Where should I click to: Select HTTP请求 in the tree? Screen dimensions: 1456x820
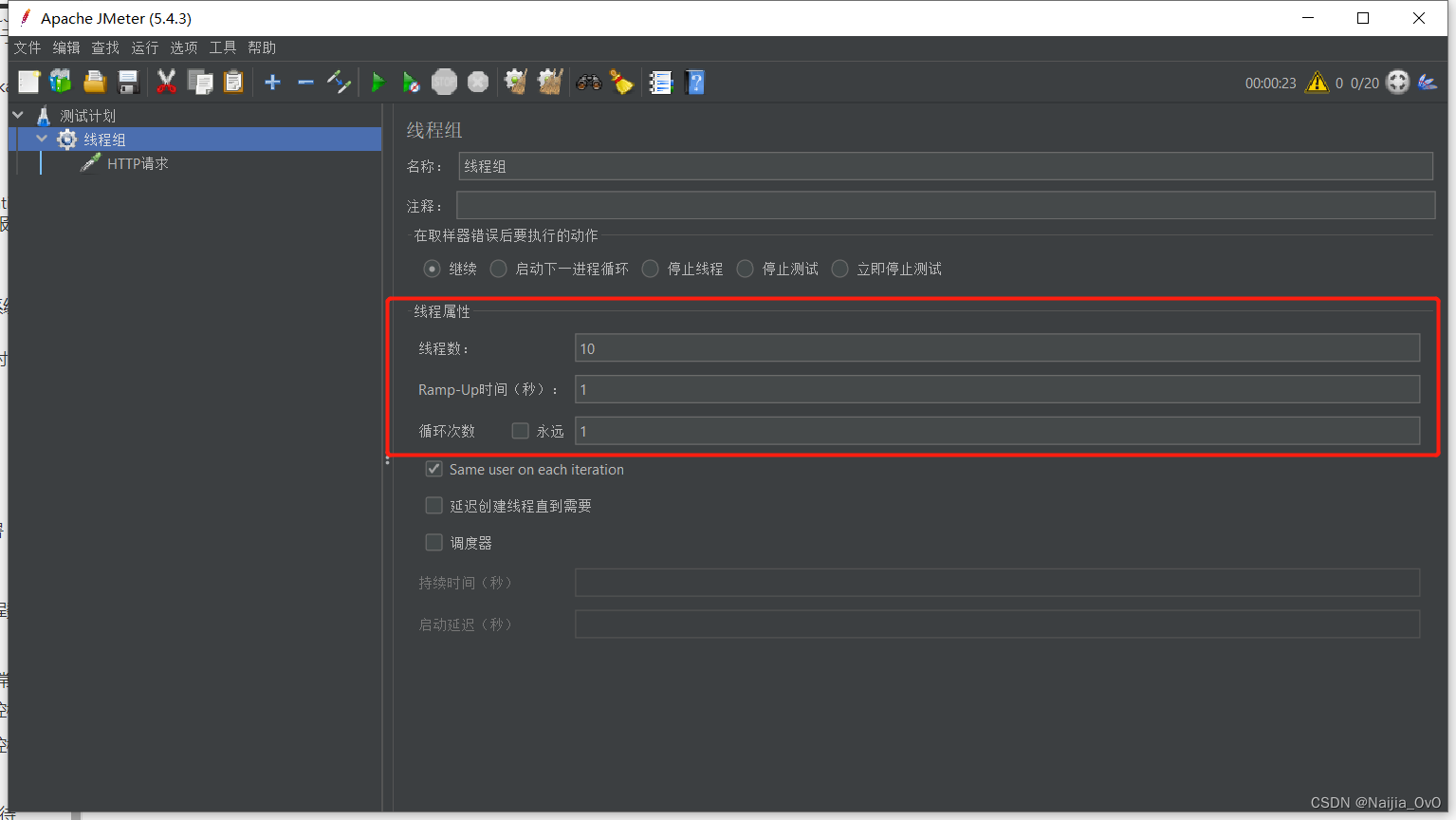pos(138,163)
